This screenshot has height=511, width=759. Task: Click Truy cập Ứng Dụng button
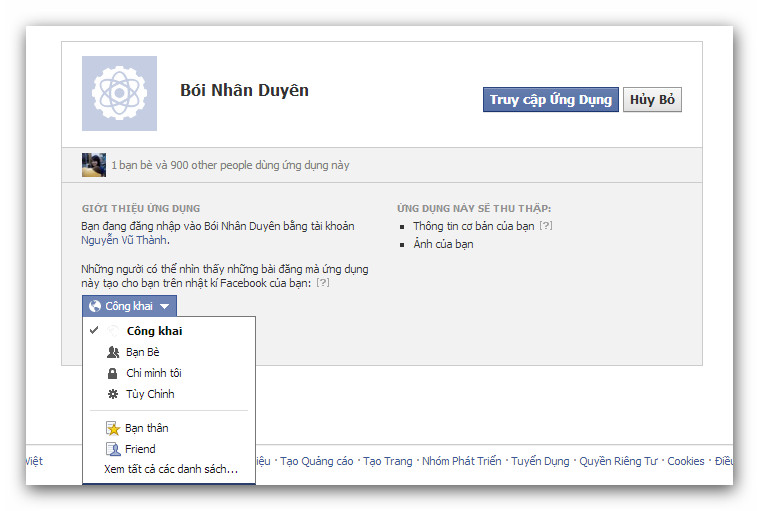(x=551, y=100)
